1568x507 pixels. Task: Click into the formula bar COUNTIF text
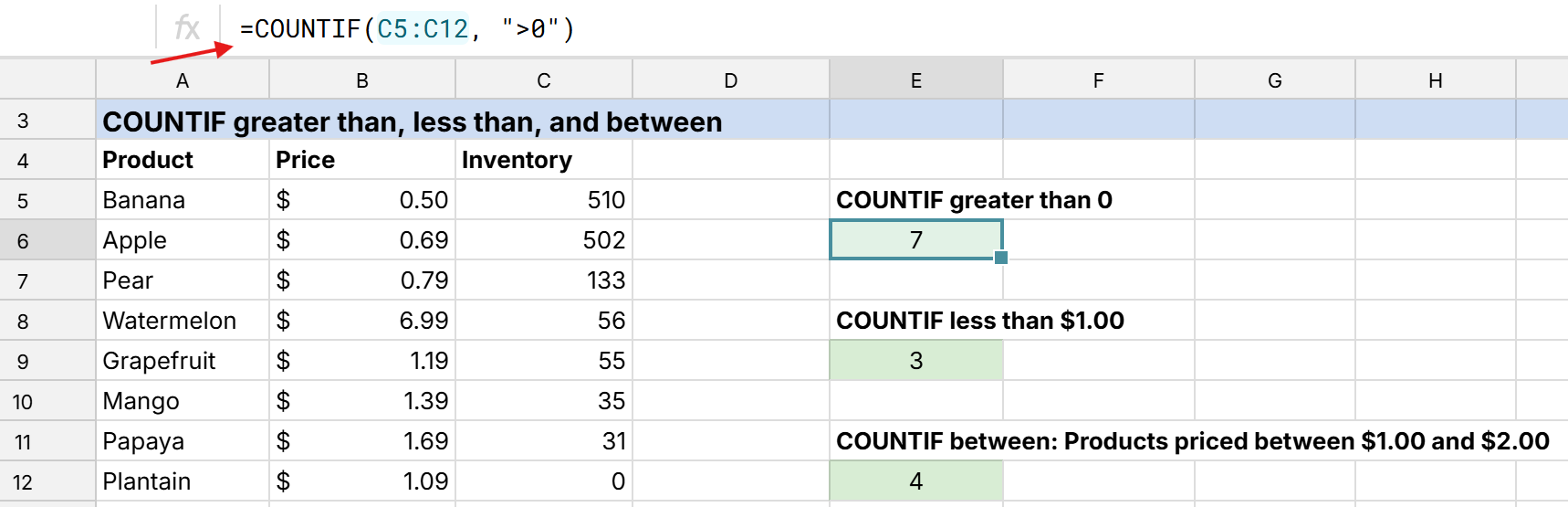point(406,29)
